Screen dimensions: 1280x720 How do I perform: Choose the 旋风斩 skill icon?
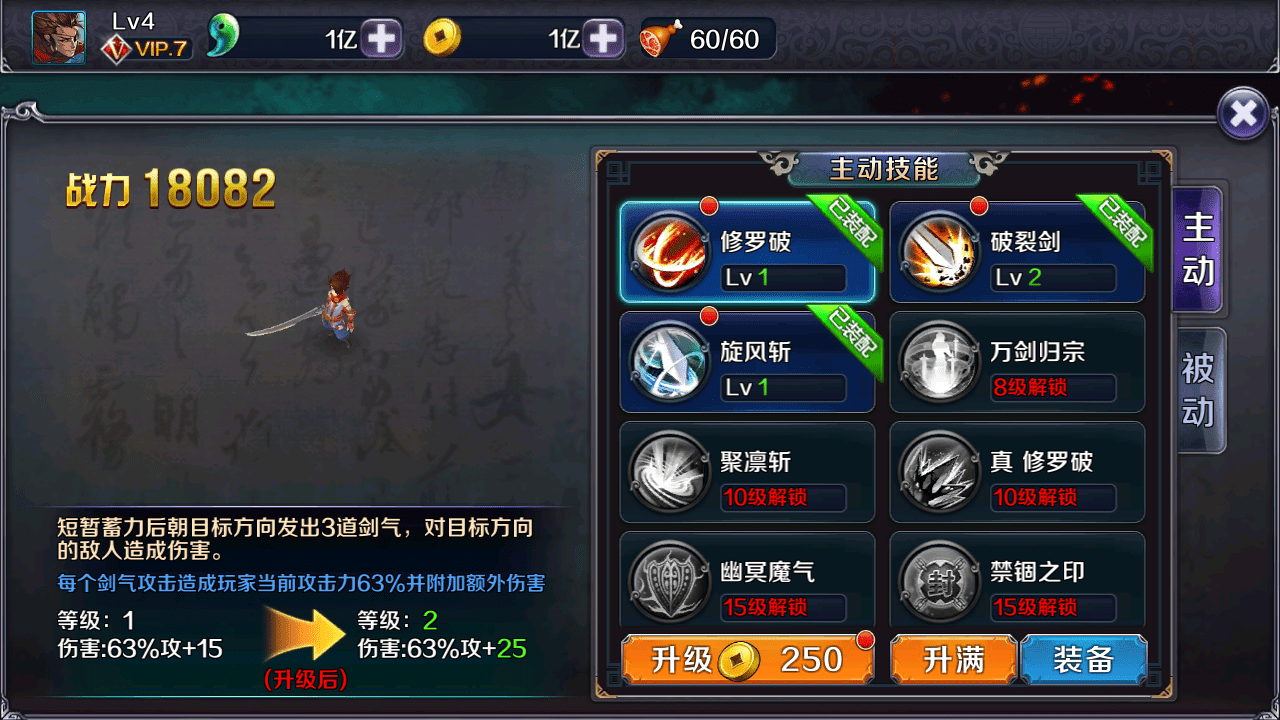[x=670, y=362]
